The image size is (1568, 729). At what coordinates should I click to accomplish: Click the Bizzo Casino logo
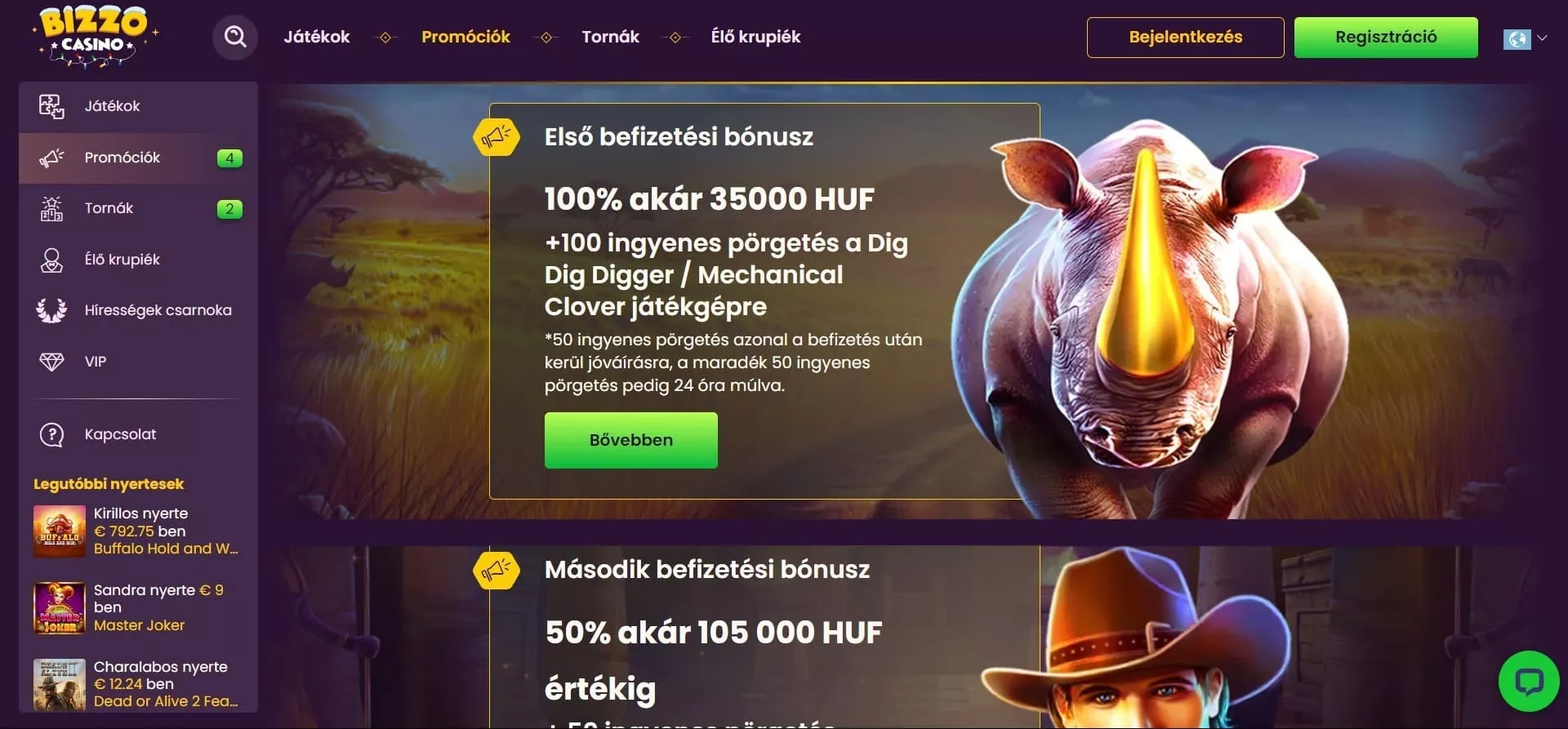point(95,36)
